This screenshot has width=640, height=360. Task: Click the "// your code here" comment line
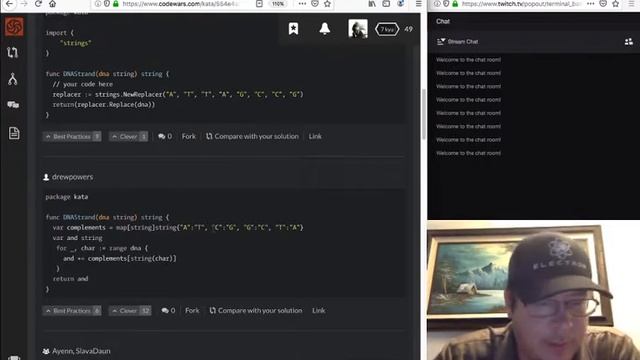point(82,84)
